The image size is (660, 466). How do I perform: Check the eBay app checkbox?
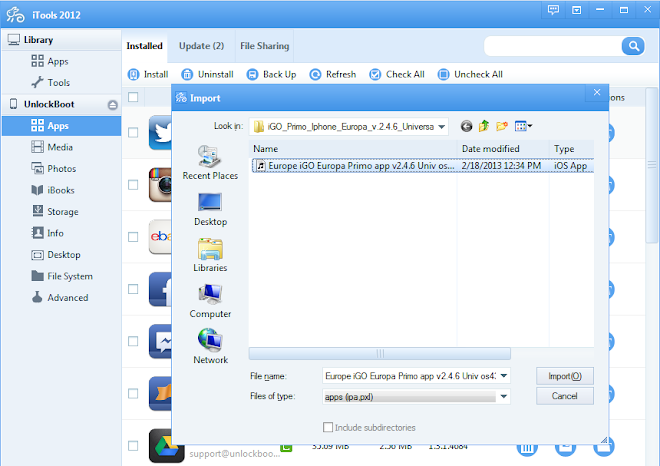[x=133, y=237]
